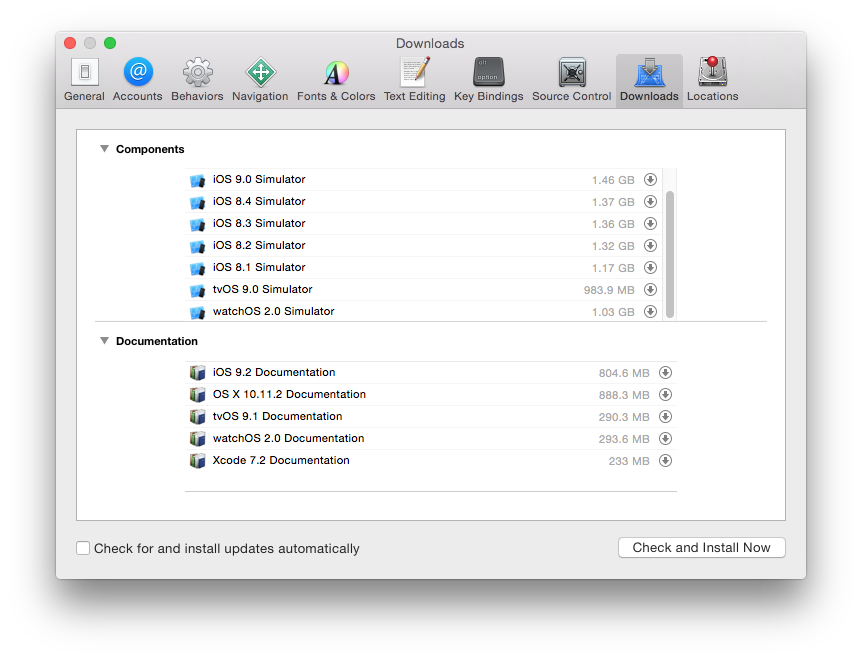Click Check and Install Now
Image resolution: width=862 pixels, height=659 pixels.
click(701, 547)
